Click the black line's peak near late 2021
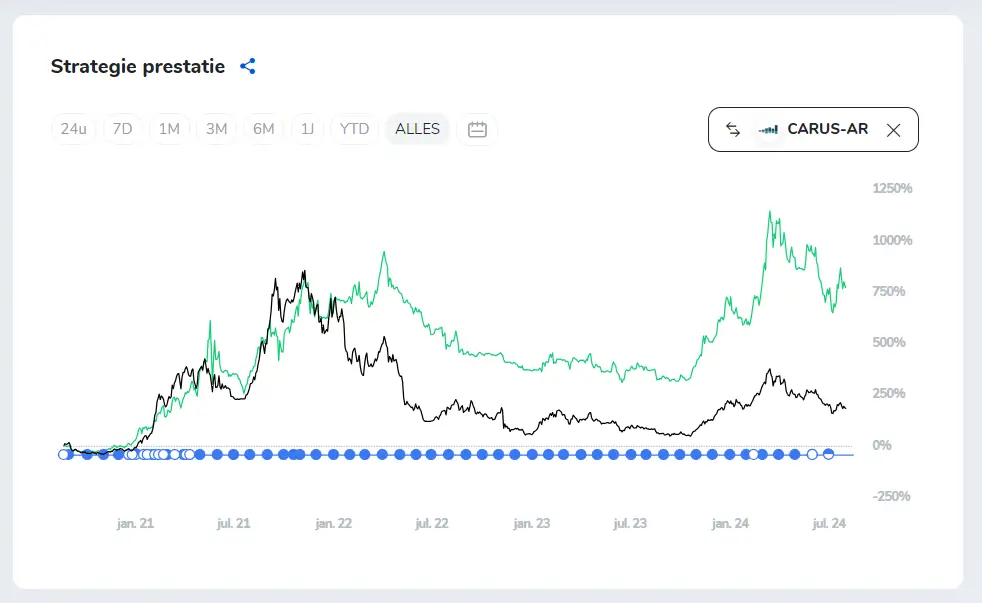 coord(303,271)
